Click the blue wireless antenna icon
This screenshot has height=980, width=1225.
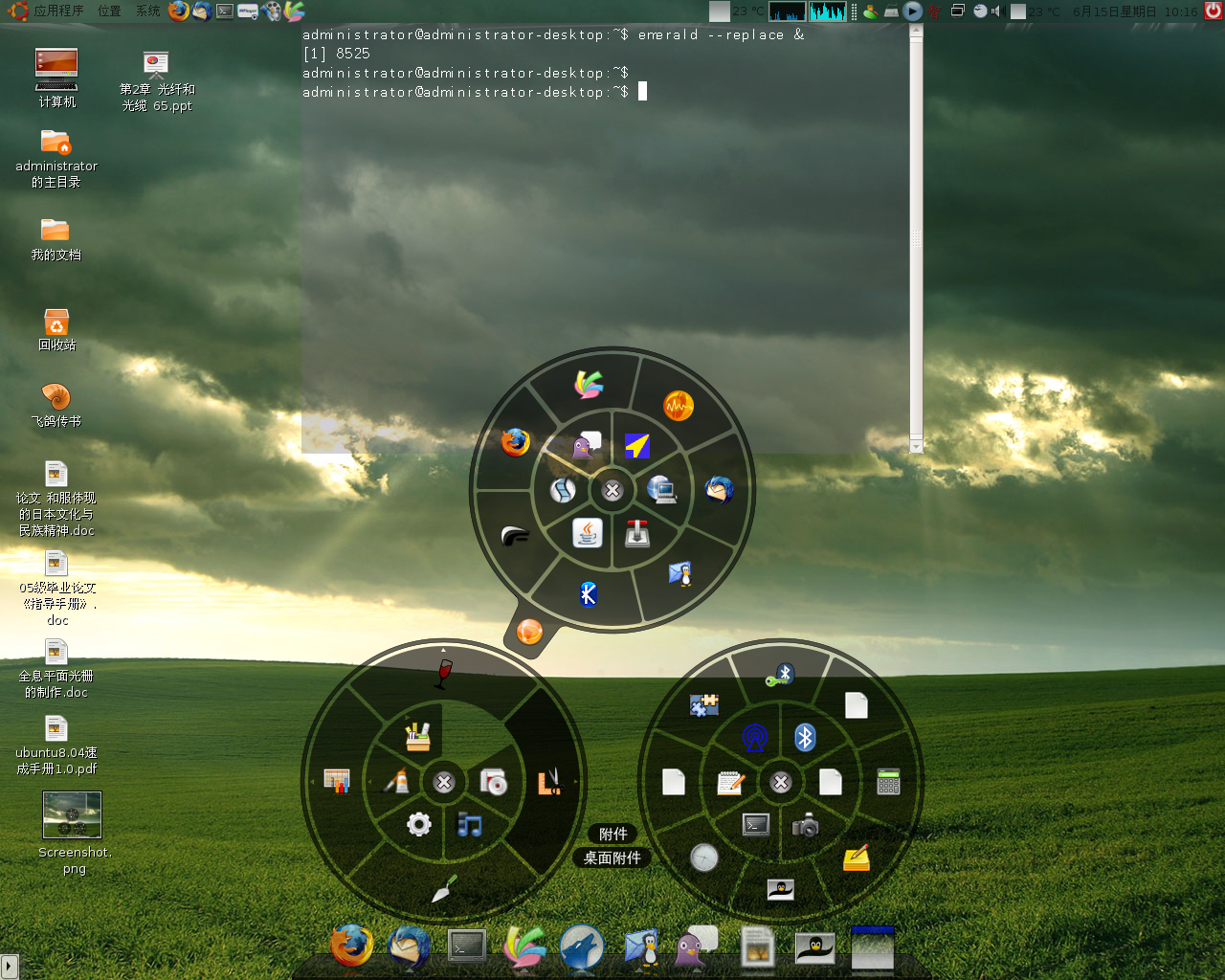pyautogui.click(x=755, y=738)
